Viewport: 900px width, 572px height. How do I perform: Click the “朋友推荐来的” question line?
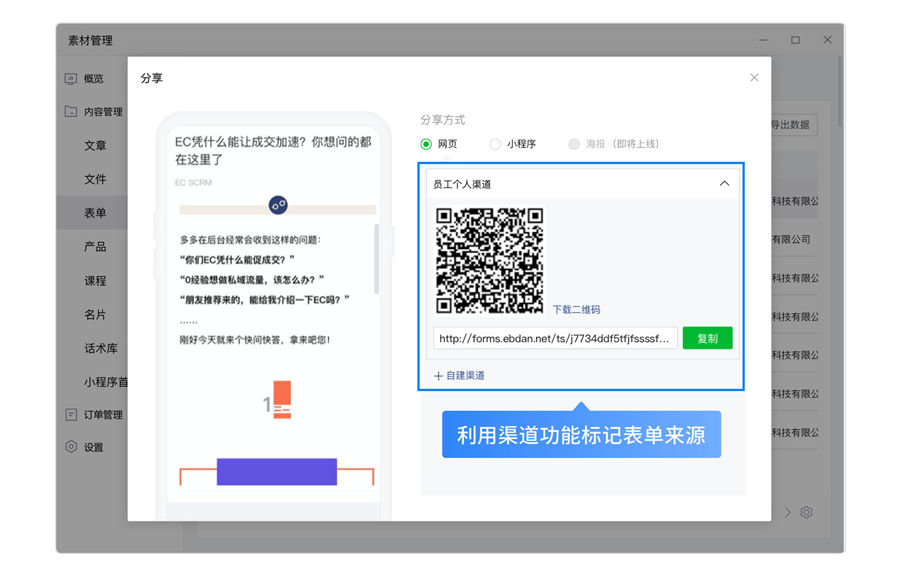point(265,300)
